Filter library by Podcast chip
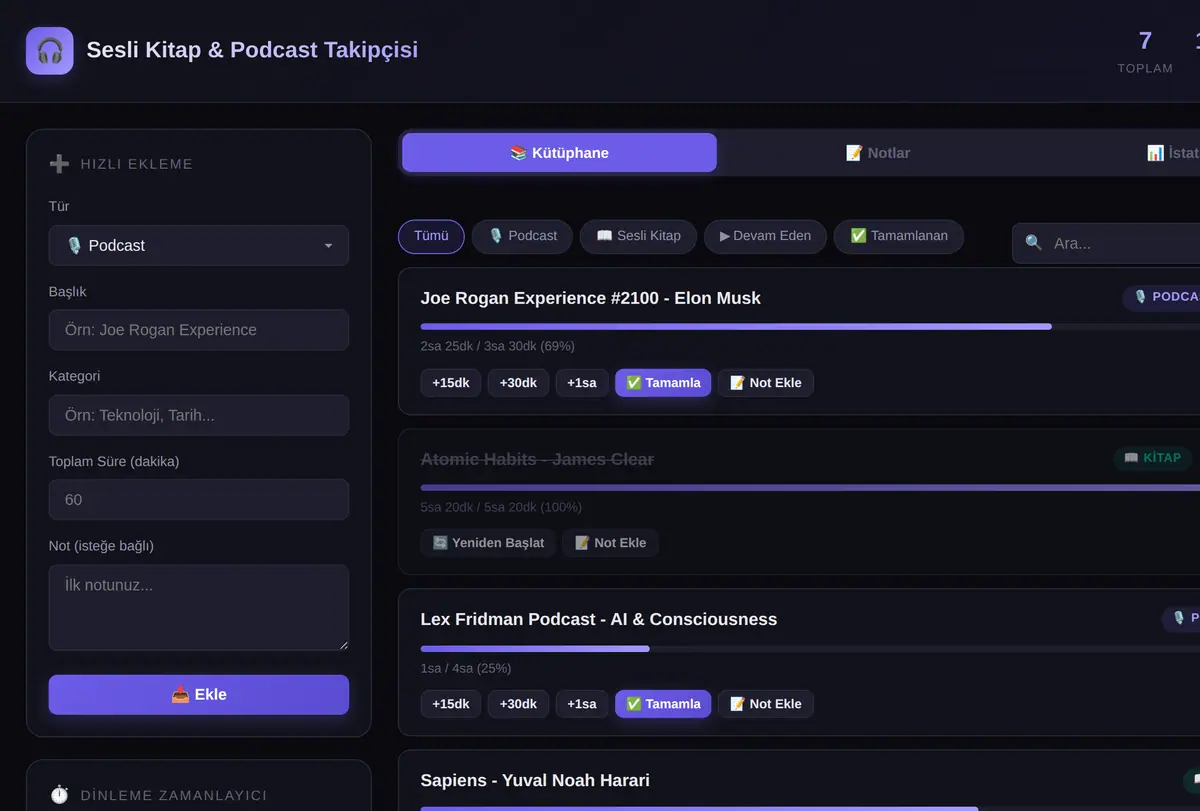Viewport: 1200px width, 811px height. click(x=522, y=236)
